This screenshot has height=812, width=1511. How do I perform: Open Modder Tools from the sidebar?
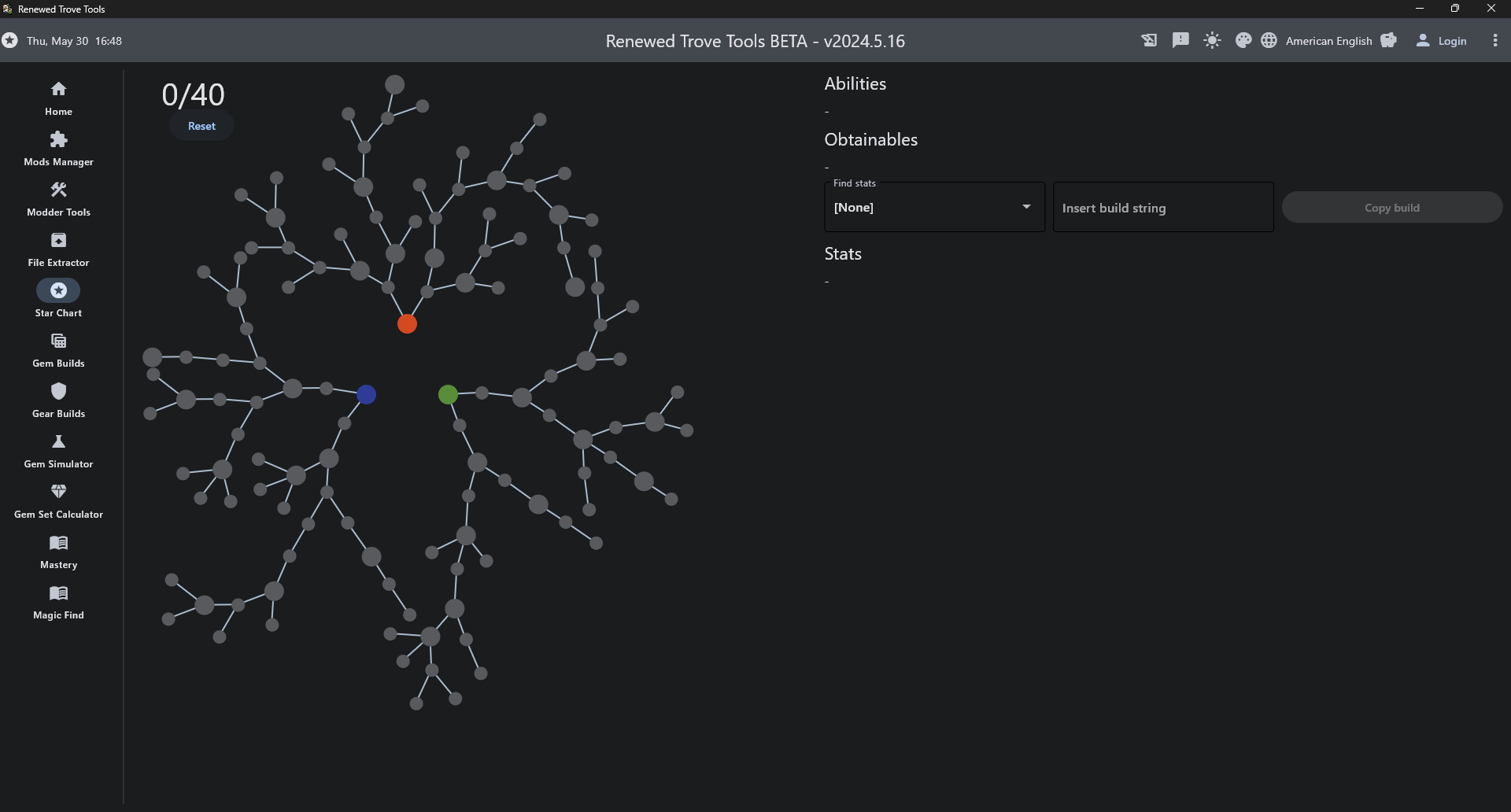[x=58, y=198]
